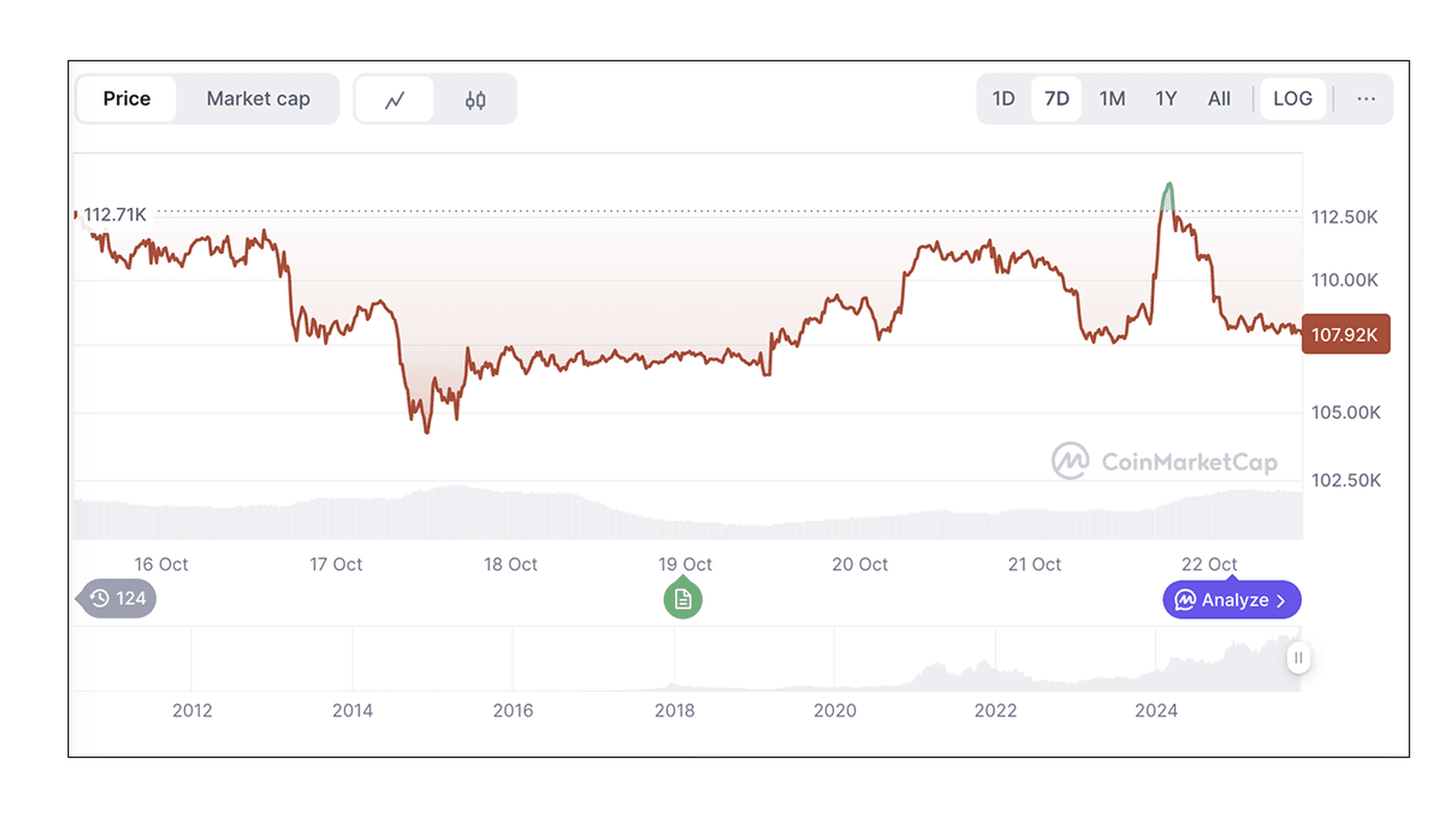The height and width of the screenshot is (818, 1456).
Task: Switch to candlestick chart view
Action: 475,100
